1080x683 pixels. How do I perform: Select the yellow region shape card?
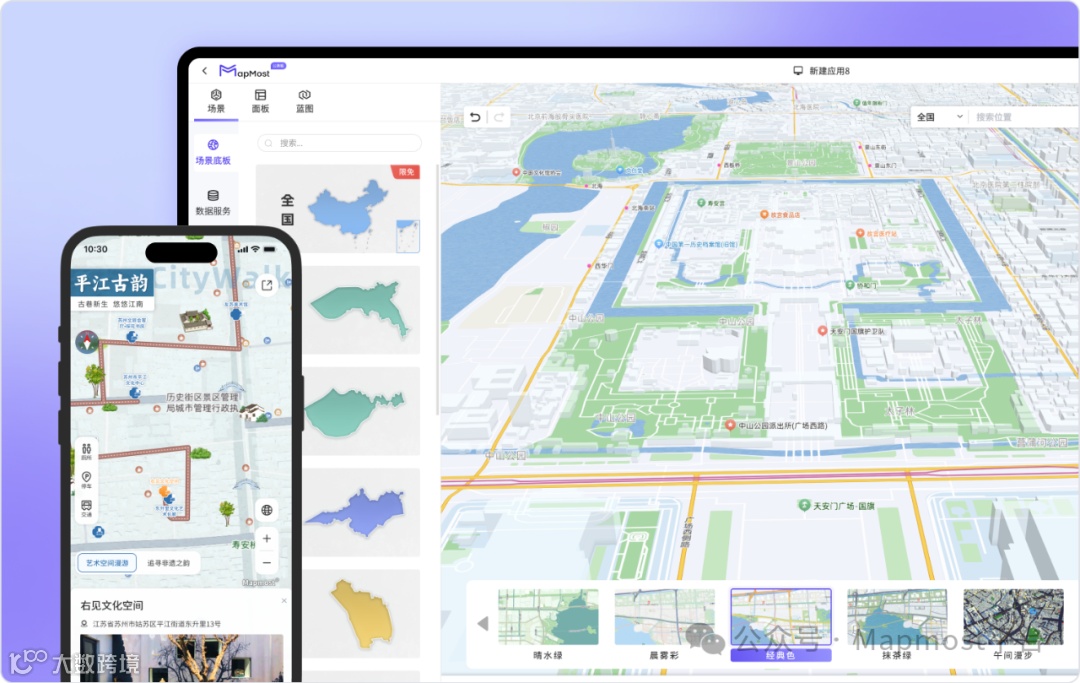[361, 614]
